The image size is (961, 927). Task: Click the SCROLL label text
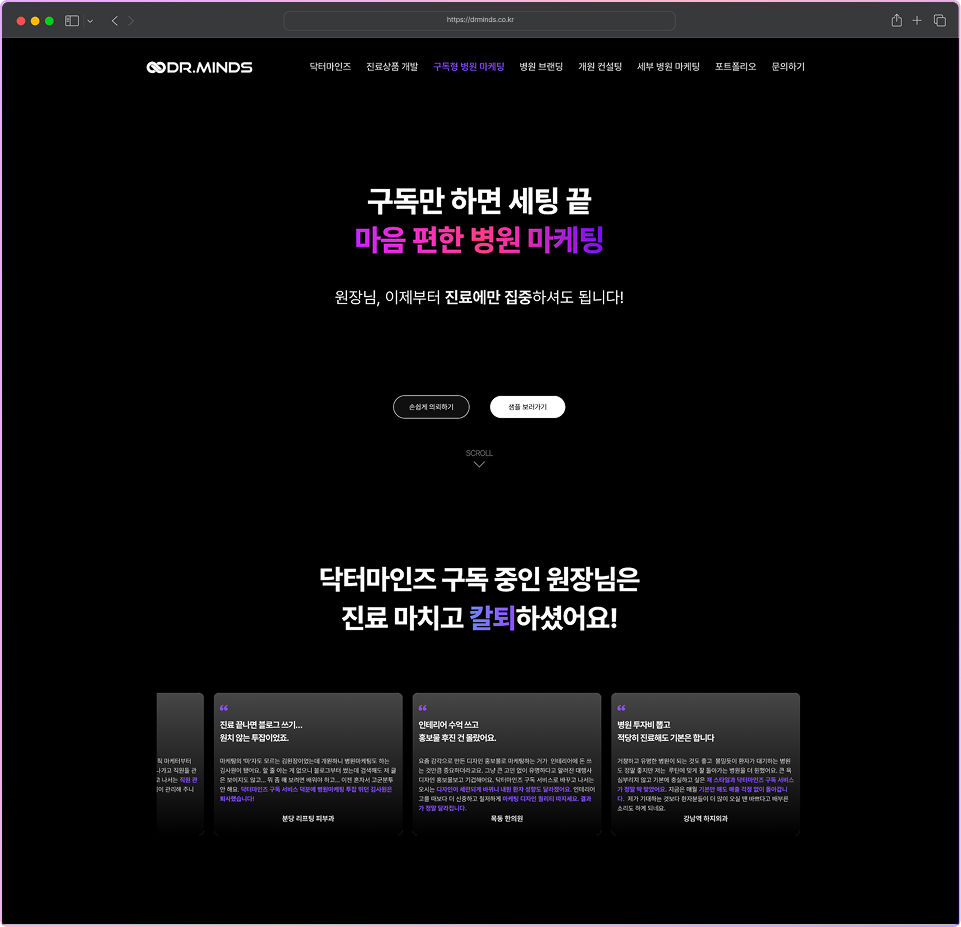click(x=479, y=453)
